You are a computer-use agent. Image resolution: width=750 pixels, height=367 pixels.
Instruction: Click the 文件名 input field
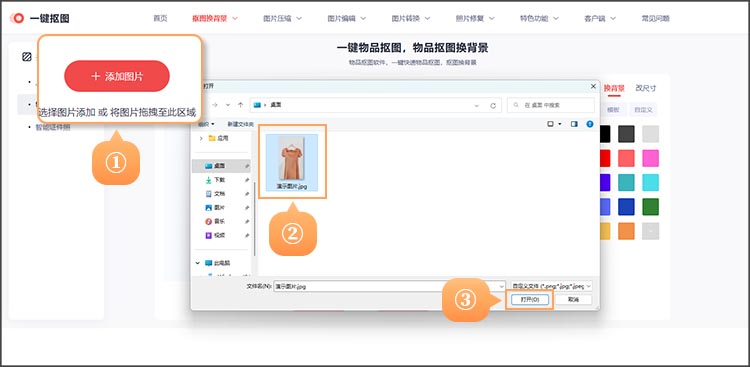coord(389,286)
